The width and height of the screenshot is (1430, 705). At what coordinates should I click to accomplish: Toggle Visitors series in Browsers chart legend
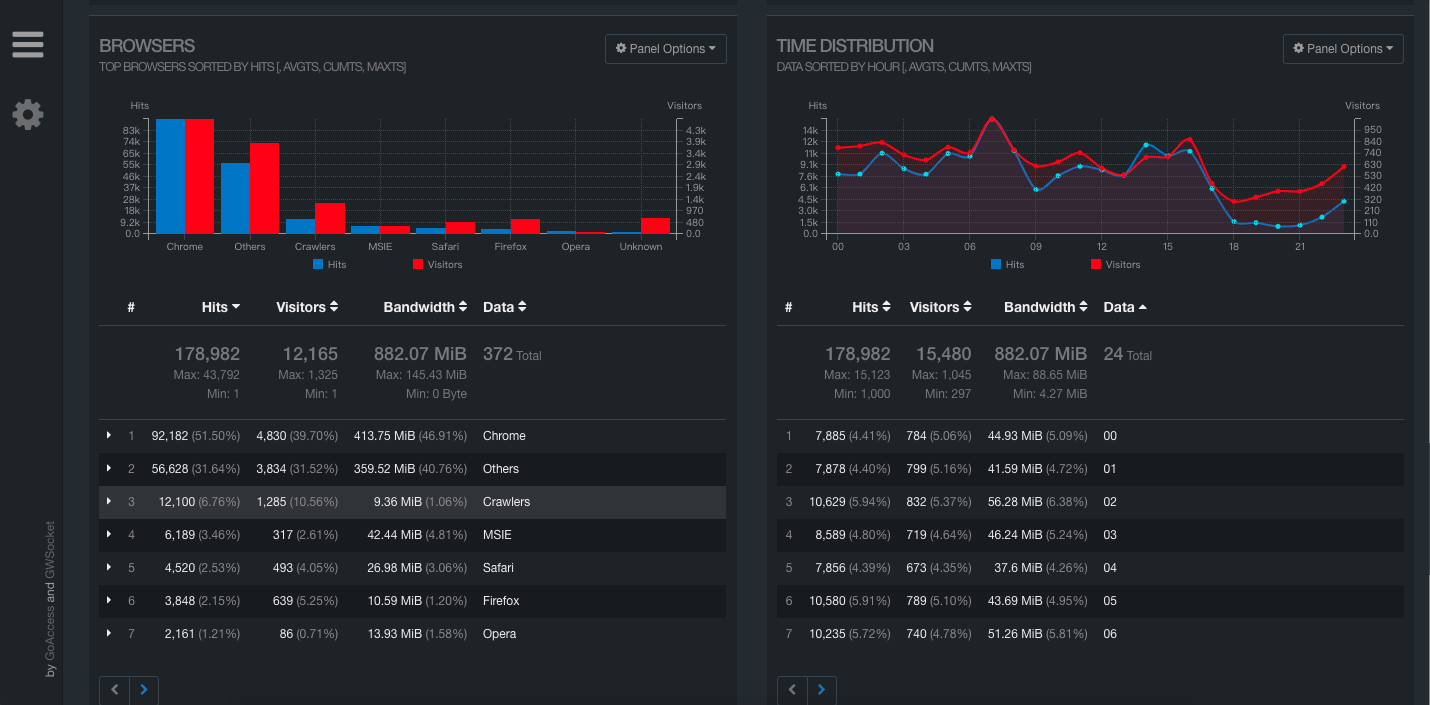click(x=437, y=265)
